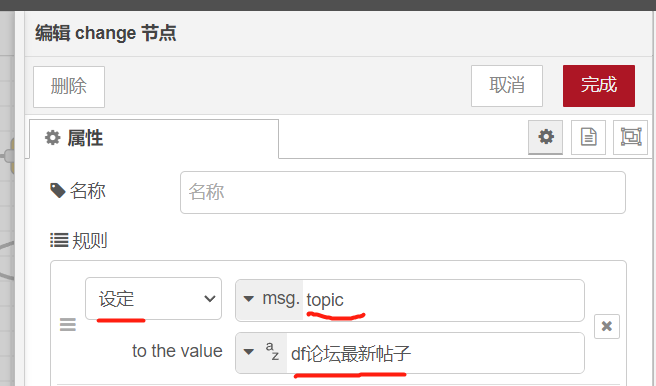656x386 pixels.
Task: Switch to the 属性 properties tab
Action: coord(154,138)
